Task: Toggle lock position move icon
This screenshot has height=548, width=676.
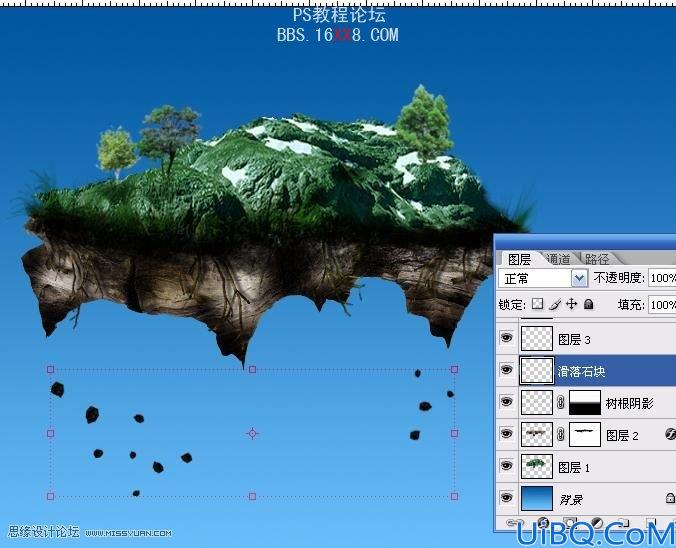Action: 572,304
